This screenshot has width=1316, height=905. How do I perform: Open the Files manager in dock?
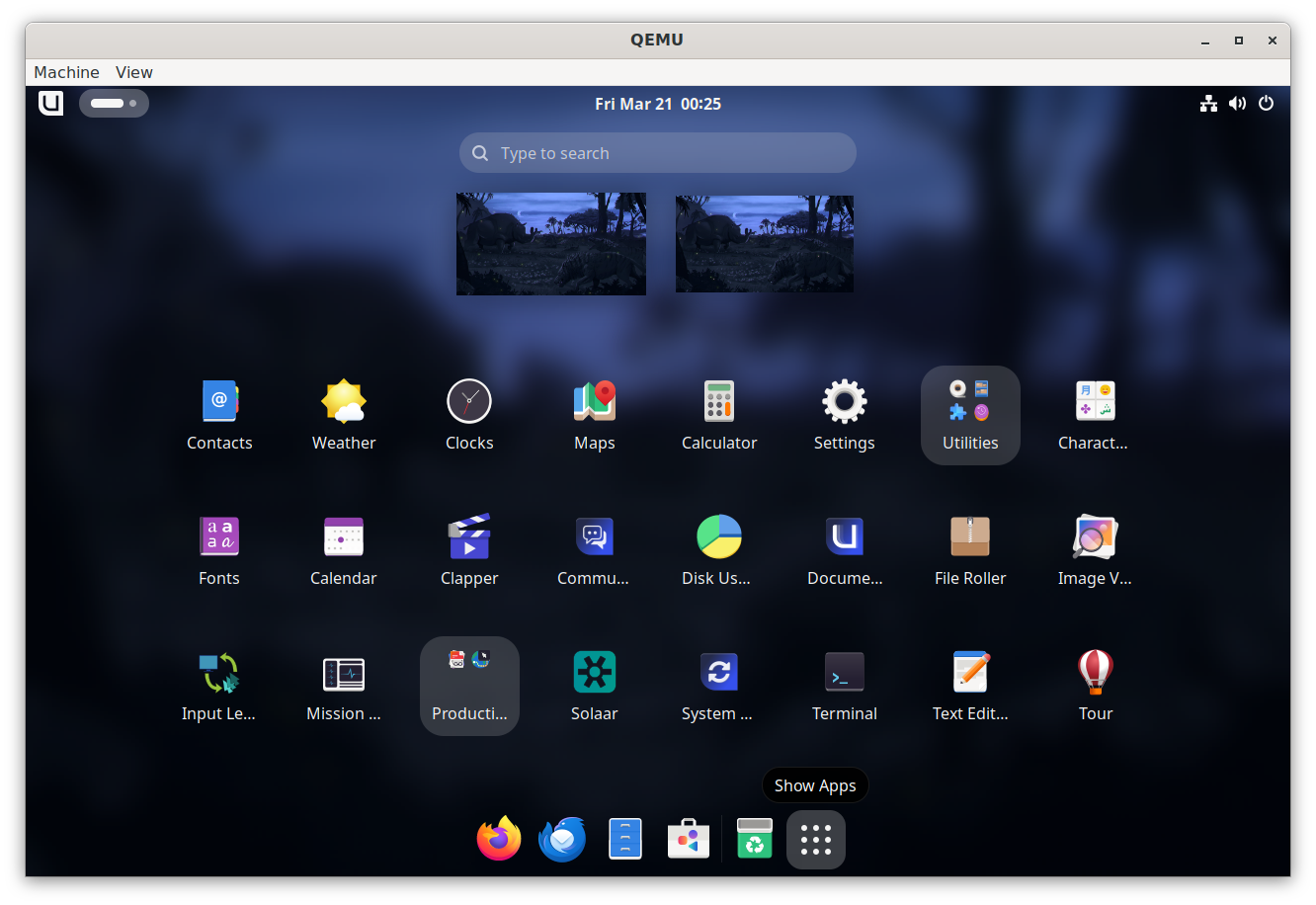click(625, 840)
